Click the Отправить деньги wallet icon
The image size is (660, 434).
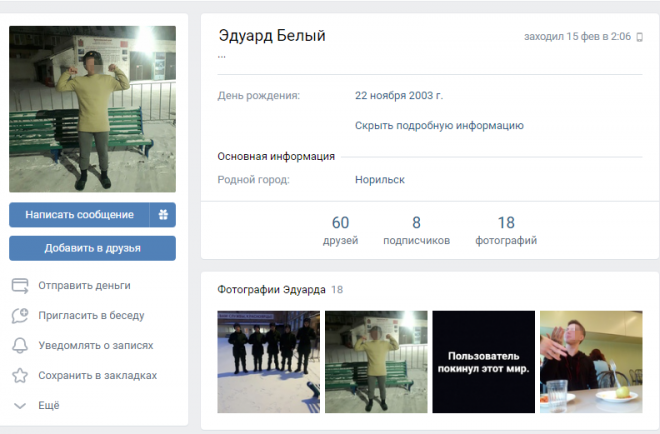tap(19, 285)
